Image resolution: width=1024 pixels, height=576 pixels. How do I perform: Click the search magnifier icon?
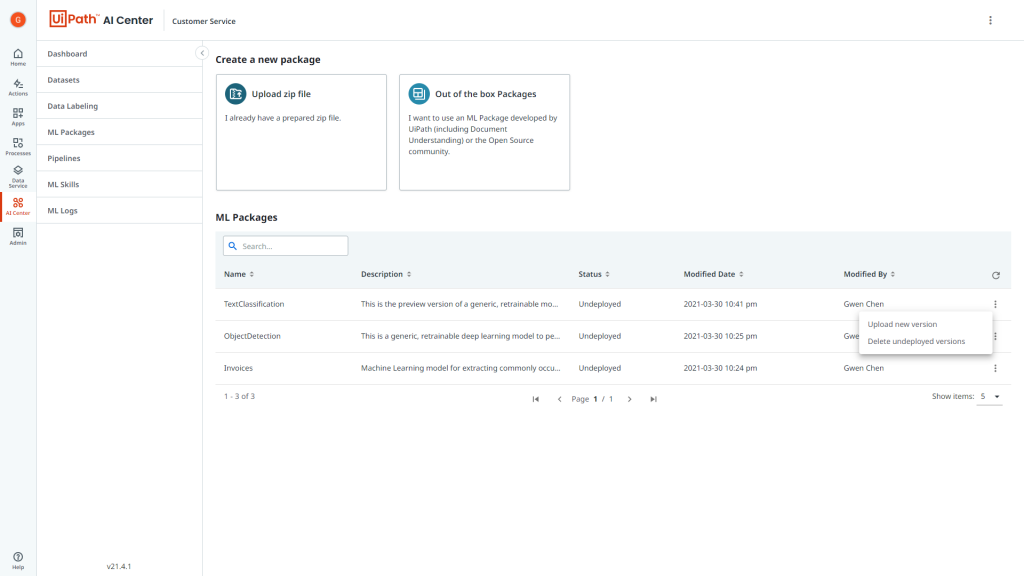coord(232,246)
